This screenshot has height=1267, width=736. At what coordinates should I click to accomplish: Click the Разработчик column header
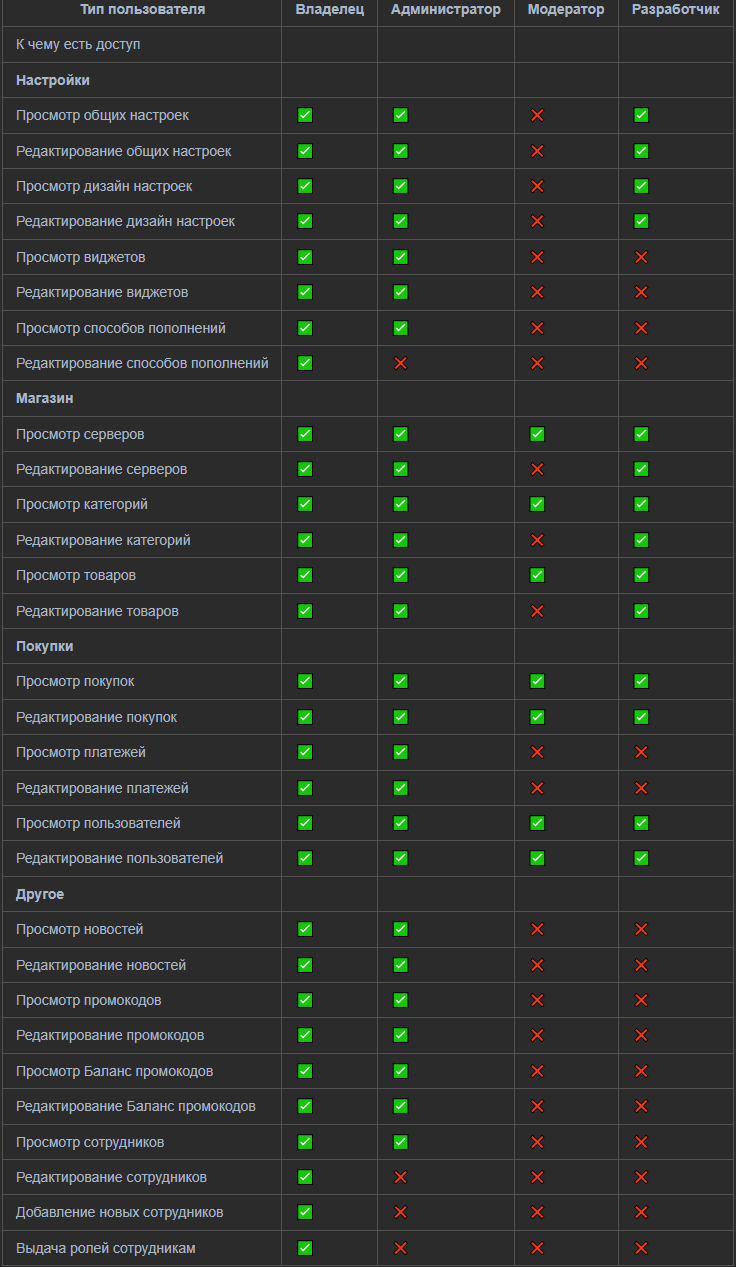(x=676, y=10)
